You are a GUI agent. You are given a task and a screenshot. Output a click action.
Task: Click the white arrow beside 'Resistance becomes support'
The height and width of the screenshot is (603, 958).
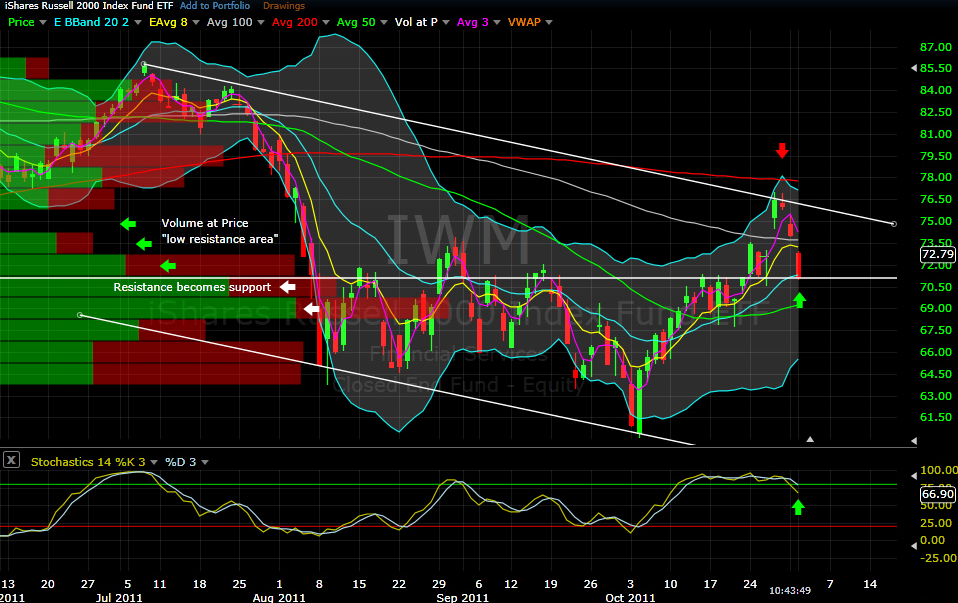(x=288, y=287)
